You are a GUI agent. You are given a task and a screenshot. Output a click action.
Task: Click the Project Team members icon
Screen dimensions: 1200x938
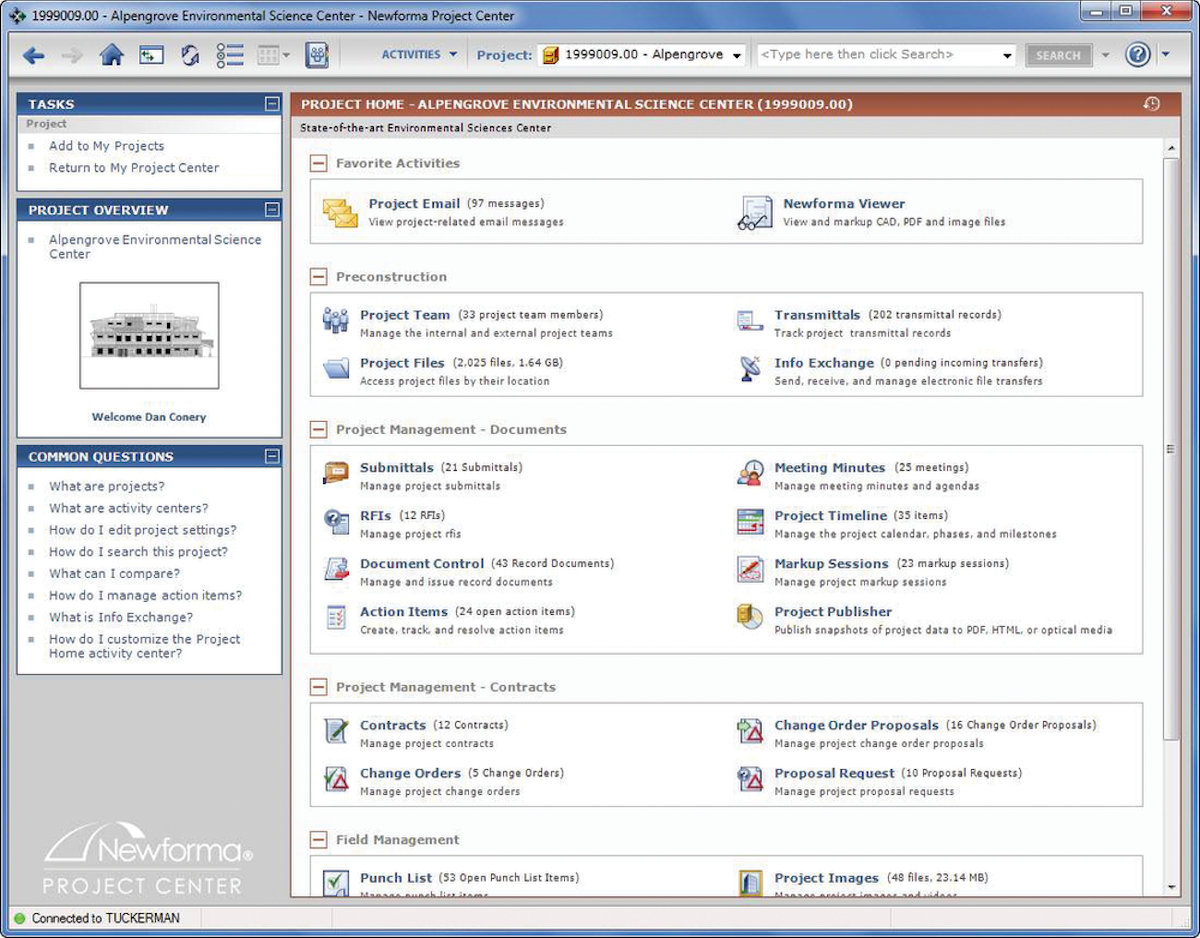pyautogui.click(x=335, y=322)
